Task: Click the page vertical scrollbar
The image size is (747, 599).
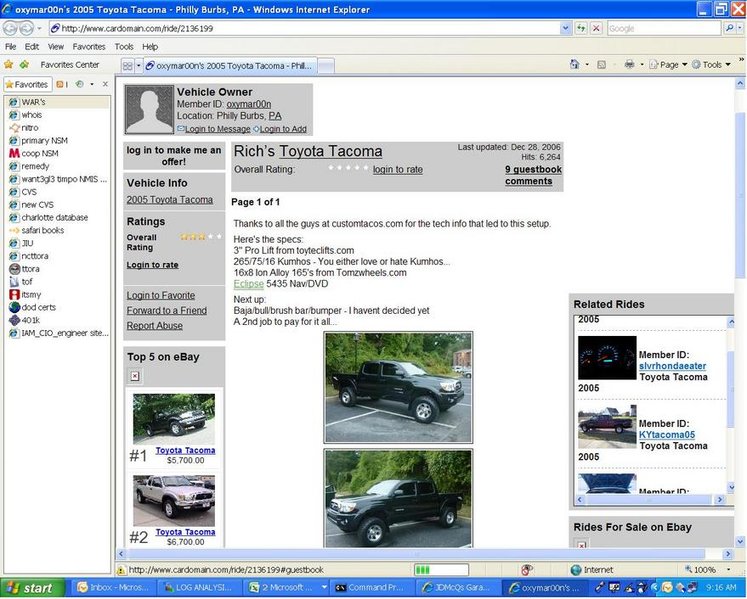Action: point(740,312)
